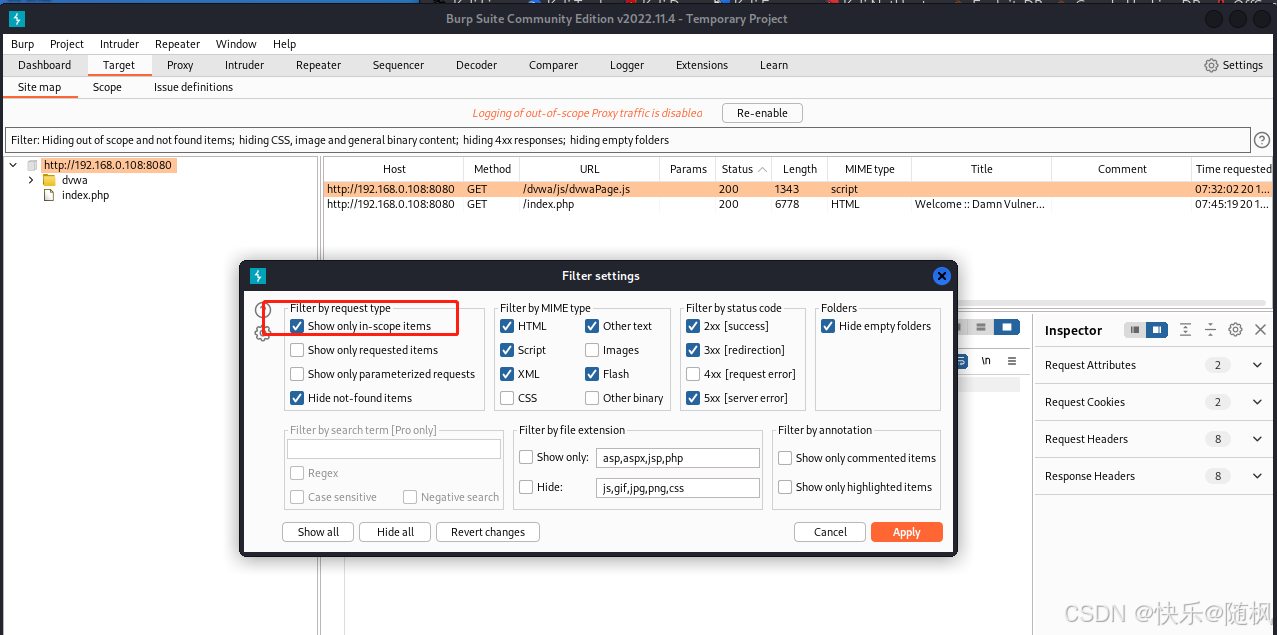
Task: Click Cancel in Filter settings
Action: click(x=830, y=532)
